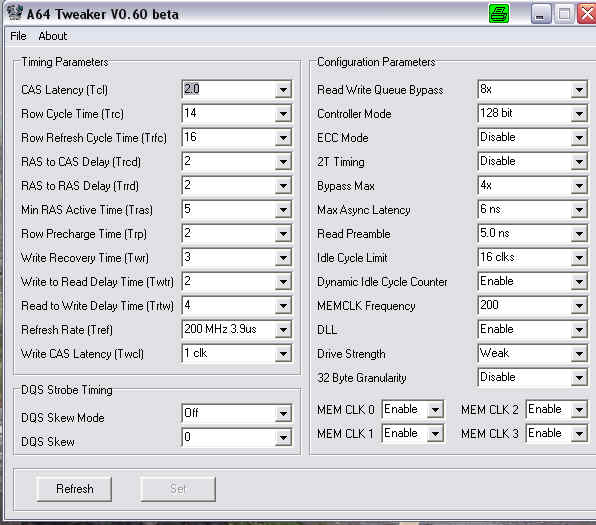This screenshot has height=525, width=596.
Task: Expand the MEM CLK 3 dropdown
Action: pyautogui.click(x=579, y=434)
